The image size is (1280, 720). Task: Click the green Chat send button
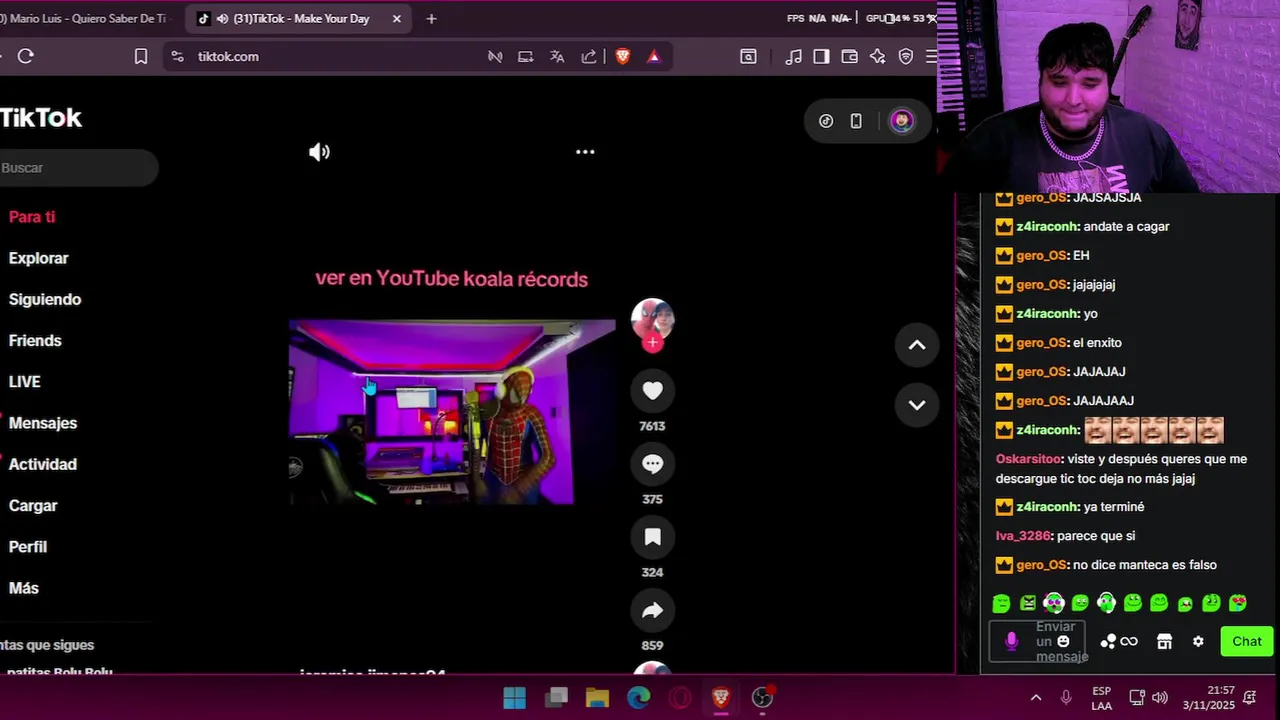pos(1246,642)
